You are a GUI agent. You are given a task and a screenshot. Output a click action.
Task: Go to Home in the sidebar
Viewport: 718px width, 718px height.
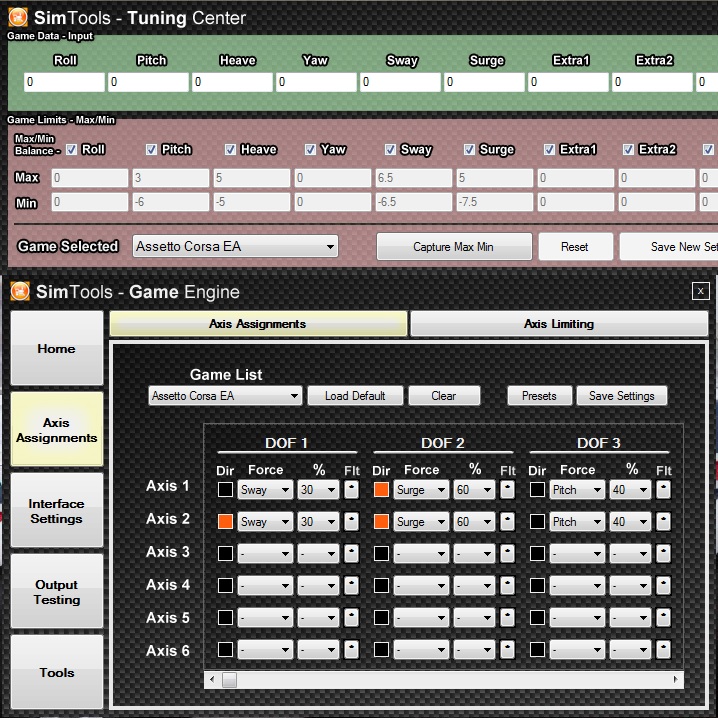(x=57, y=348)
